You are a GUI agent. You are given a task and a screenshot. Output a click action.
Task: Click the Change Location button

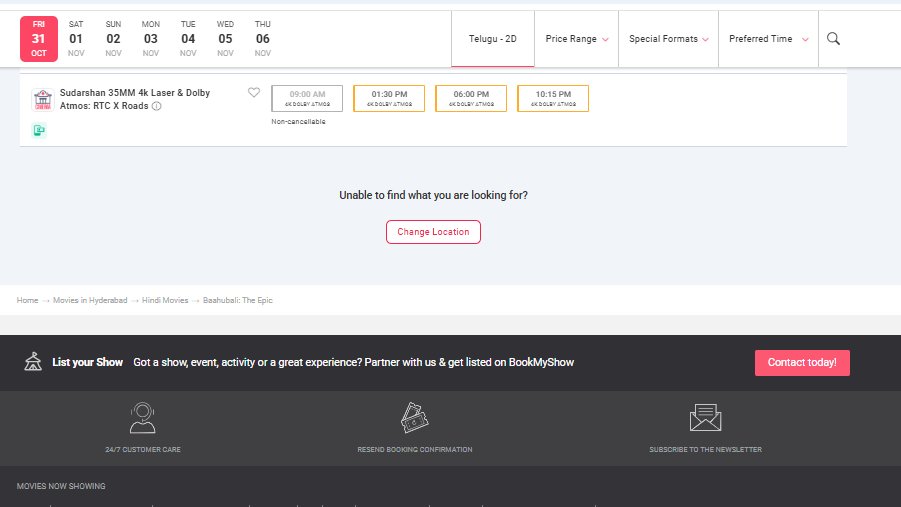(x=433, y=232)
